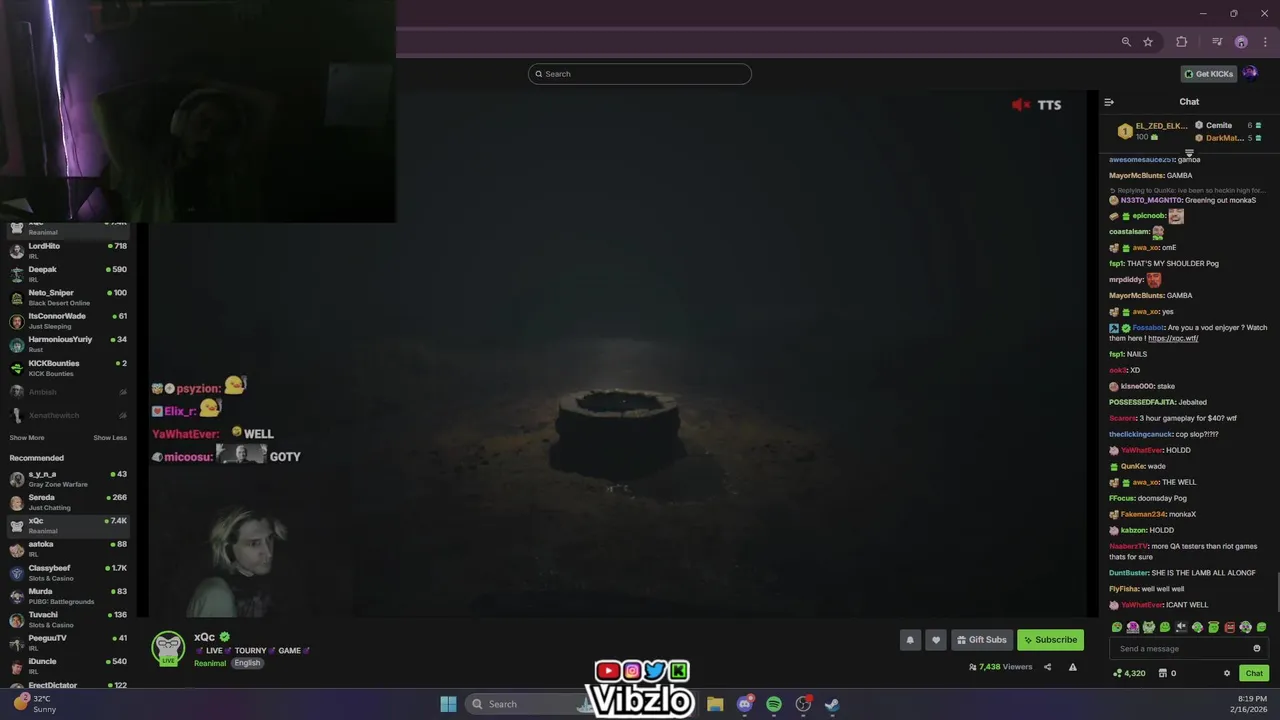Open the browser extensions puzzle icon

pyautogui.click(x=1181, y=42)
